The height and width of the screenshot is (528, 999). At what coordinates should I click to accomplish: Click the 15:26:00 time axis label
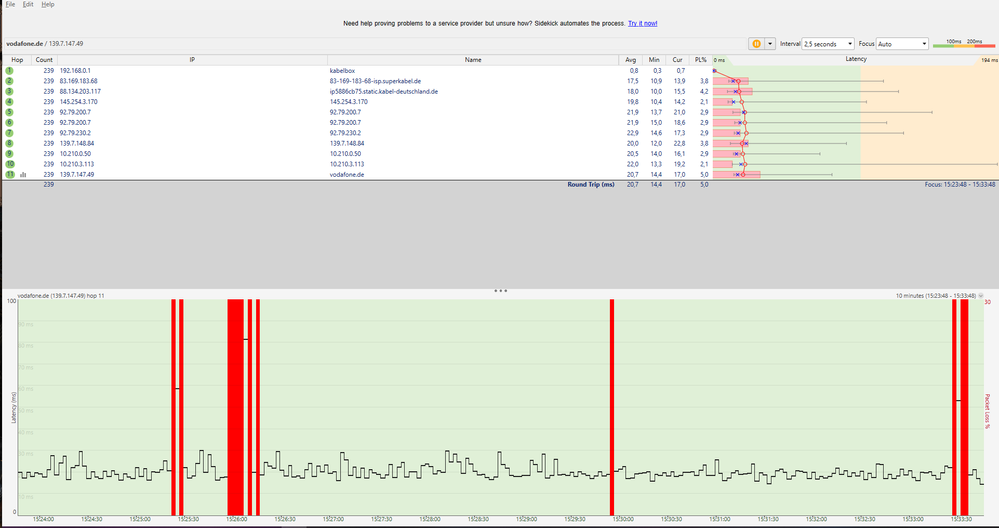pyautogui.click(x=236, y=520)
